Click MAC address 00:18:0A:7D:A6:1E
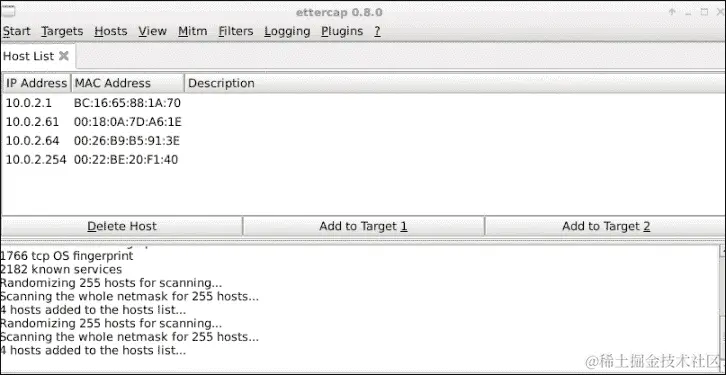The height and width of the screenshot is (375, 726). point(128,122)
